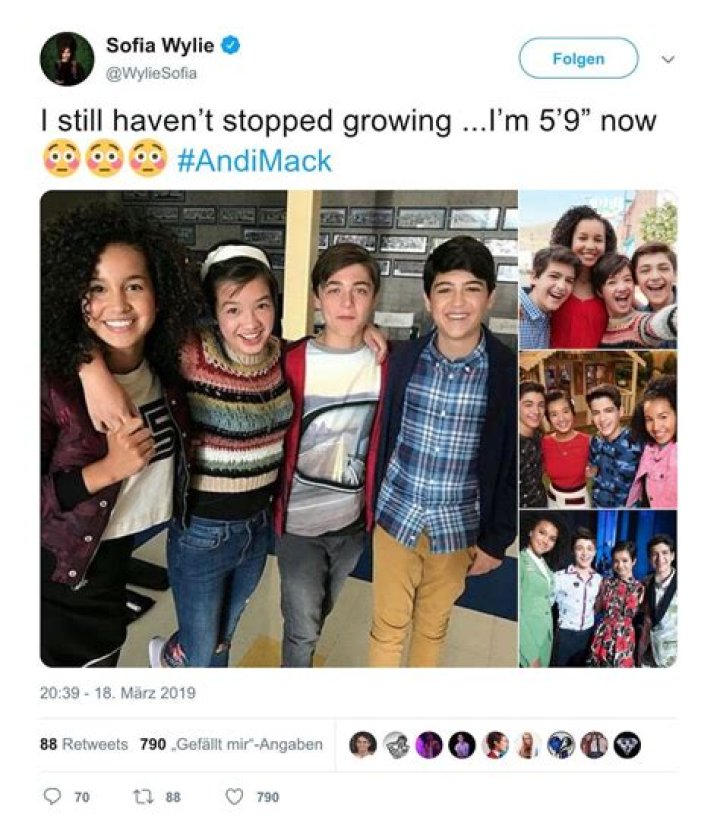Click the first liker avatar
The width and height of the screenshot is (720, 823).
point(363,745)
